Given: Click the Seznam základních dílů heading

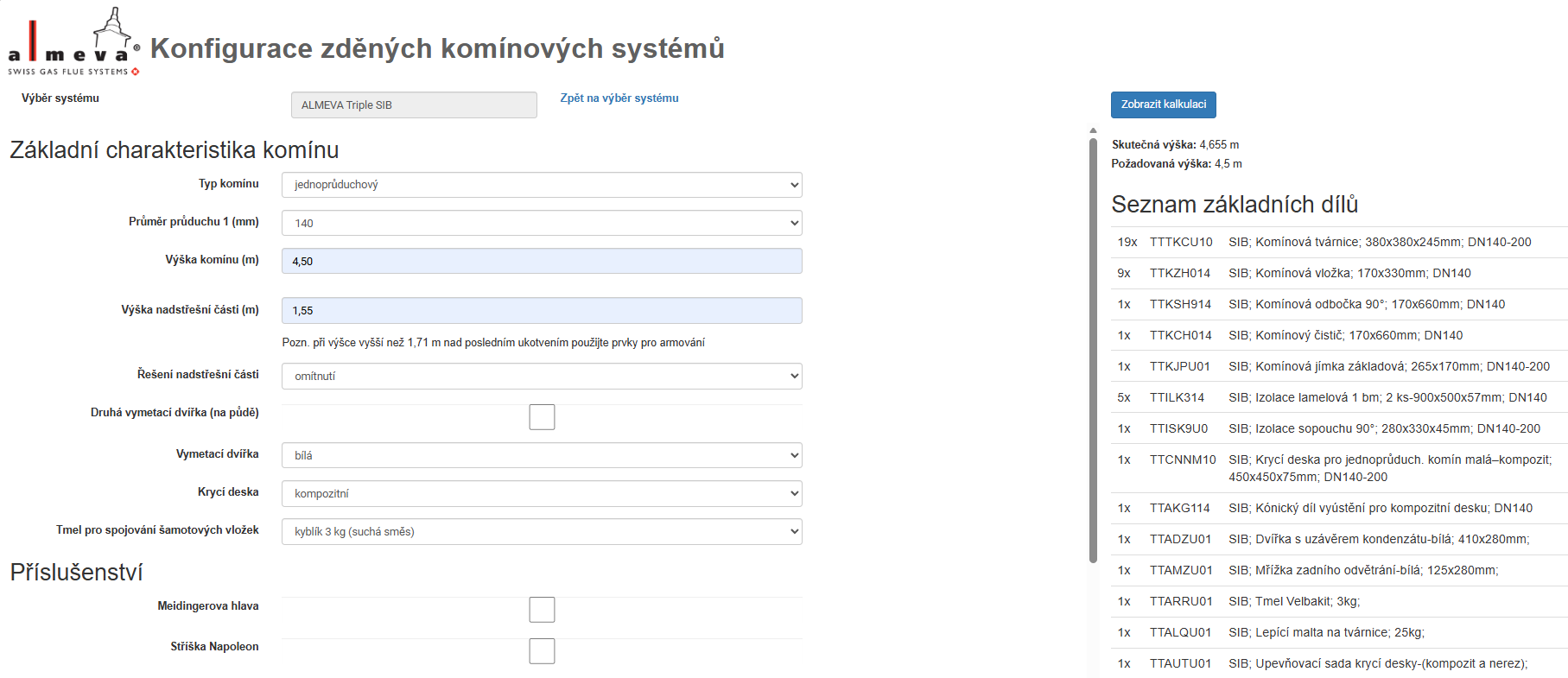Looking at the screenshot, I should click(x=1235, y=205).
